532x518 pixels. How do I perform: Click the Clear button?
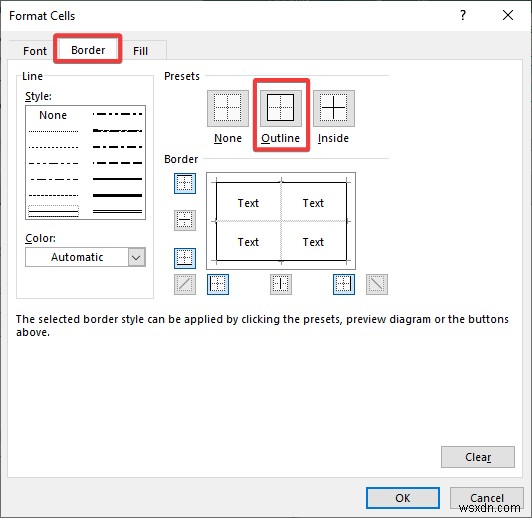(478, 457)
